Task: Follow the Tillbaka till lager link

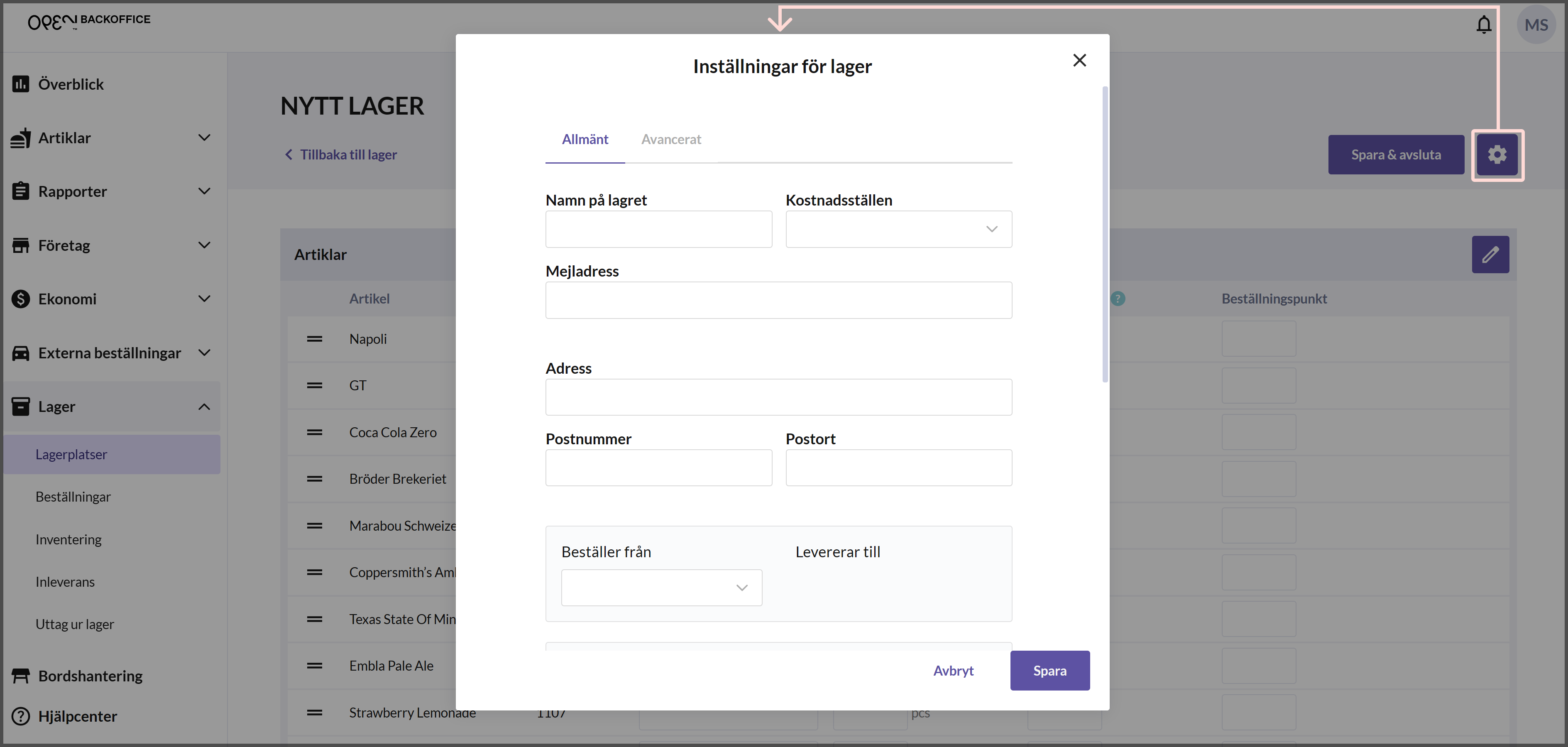Action: pos(341,154)
